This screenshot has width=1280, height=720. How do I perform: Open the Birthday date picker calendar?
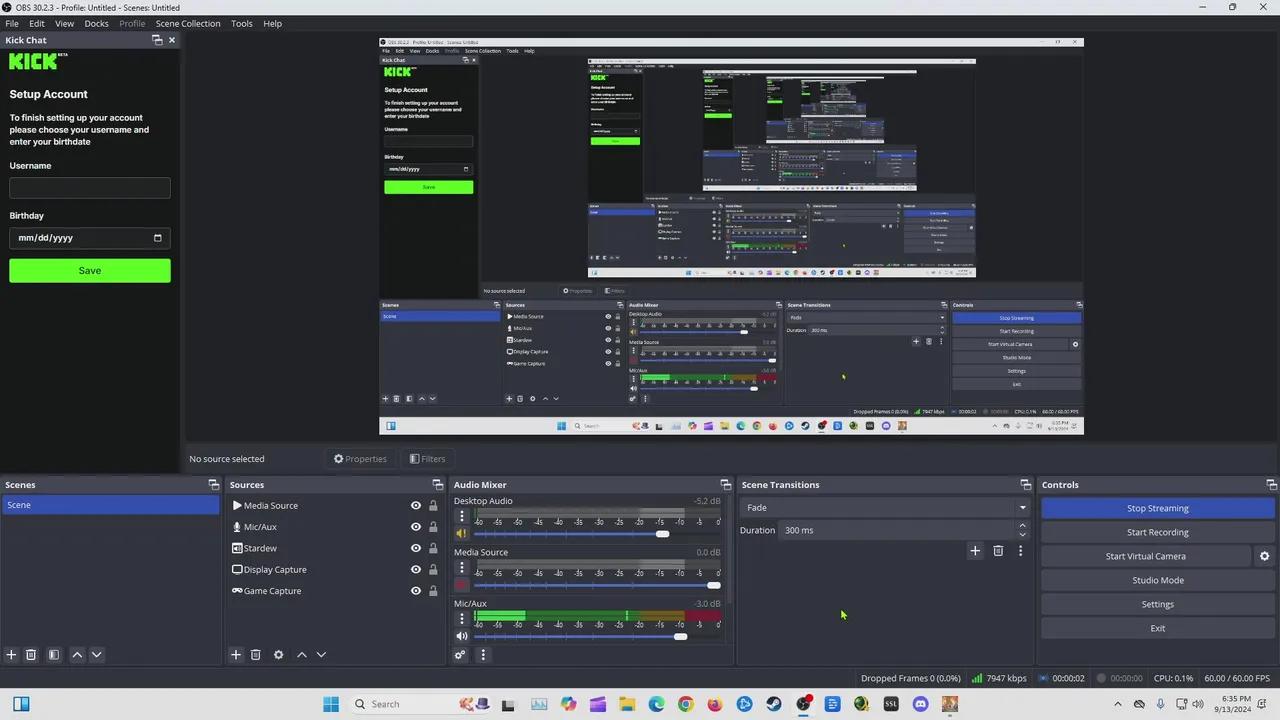coord(157,238)
